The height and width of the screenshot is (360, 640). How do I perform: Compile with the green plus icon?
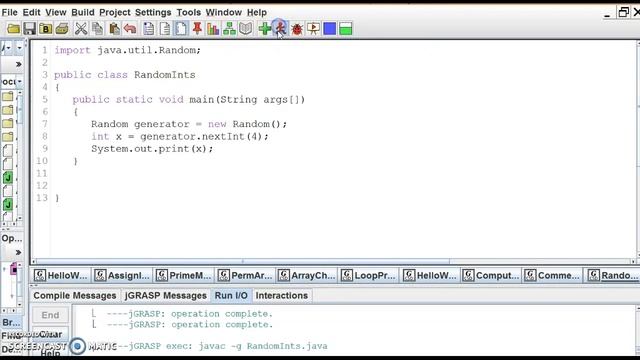[x=264, y=29]
